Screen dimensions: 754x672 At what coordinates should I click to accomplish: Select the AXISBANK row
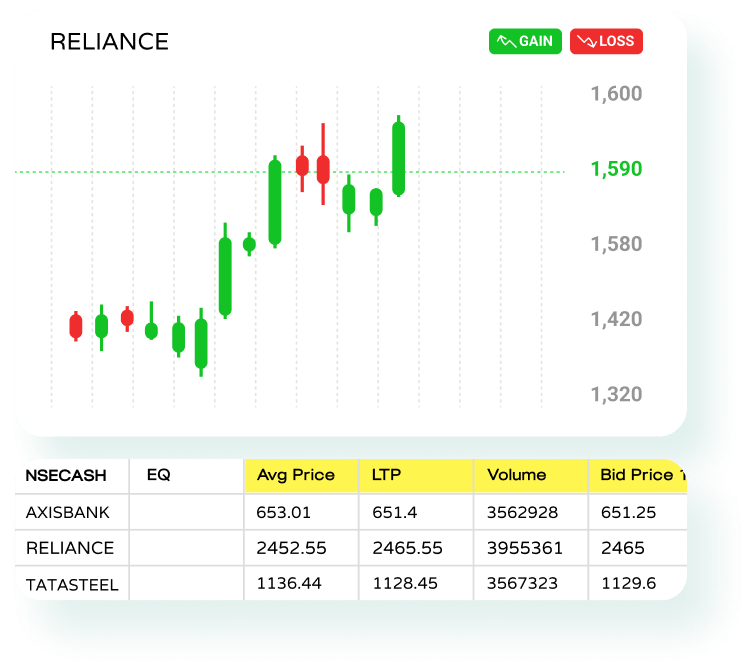(x=68, y=512)
